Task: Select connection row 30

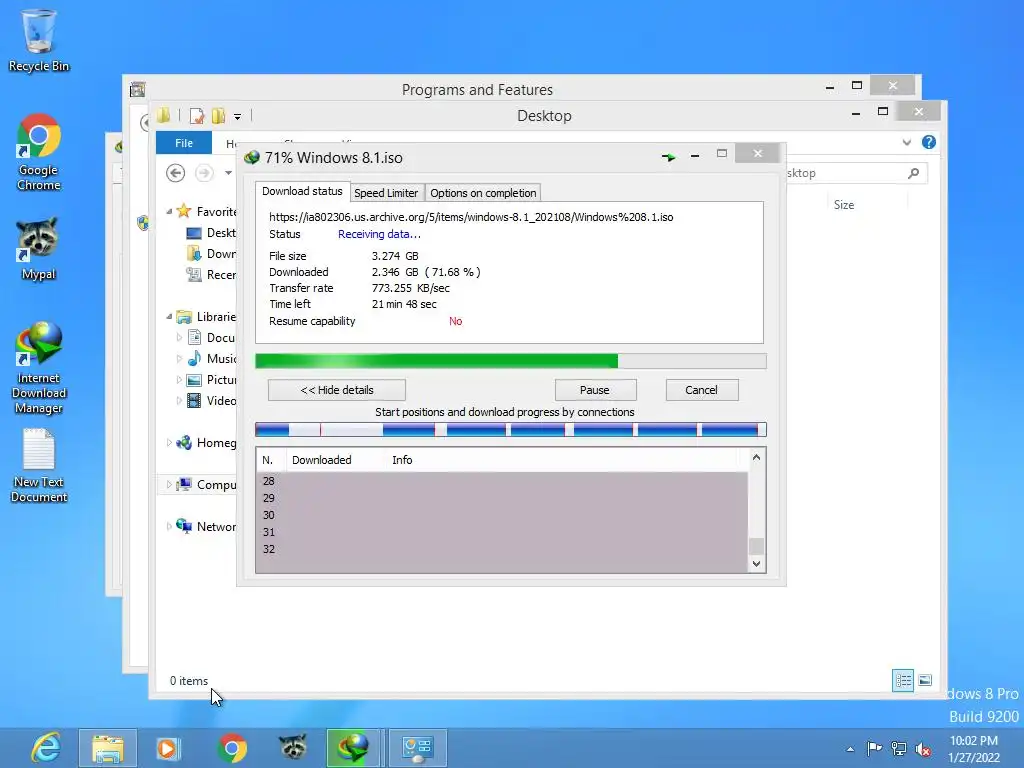Action: [502, 515]
